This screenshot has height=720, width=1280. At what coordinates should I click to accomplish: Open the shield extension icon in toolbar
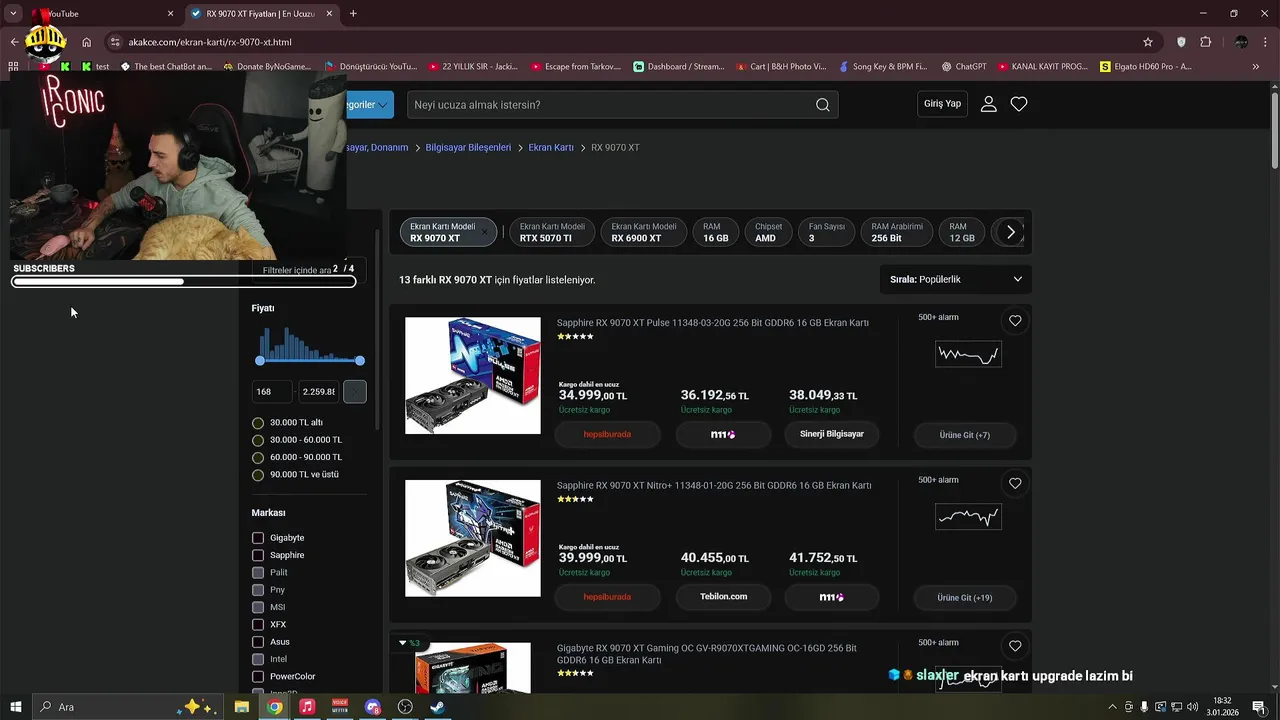(x=1181, y=42)
